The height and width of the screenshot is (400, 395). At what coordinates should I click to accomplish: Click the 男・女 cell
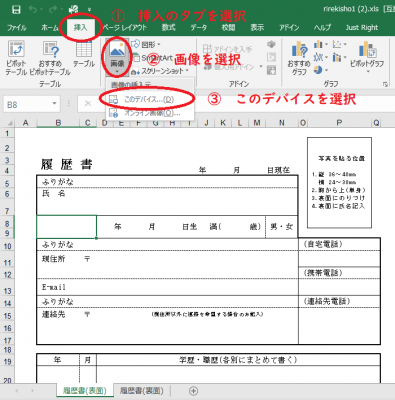(x=282, y=227)
